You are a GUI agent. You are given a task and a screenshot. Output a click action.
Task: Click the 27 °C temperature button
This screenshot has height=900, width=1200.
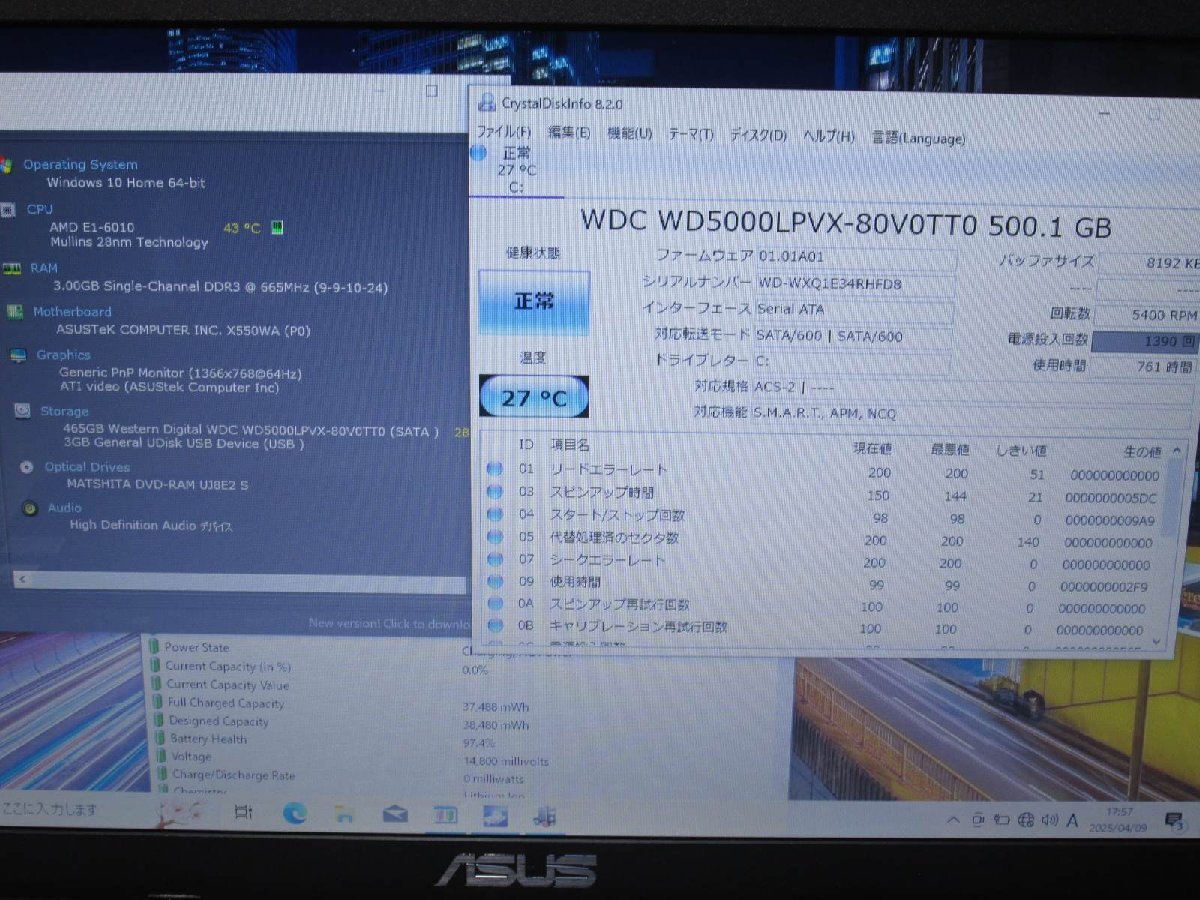tap(534, 397)
